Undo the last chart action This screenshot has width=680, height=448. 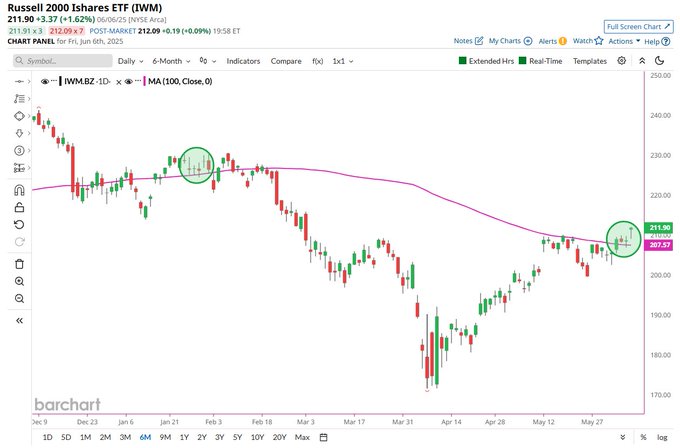click(19, 225)
